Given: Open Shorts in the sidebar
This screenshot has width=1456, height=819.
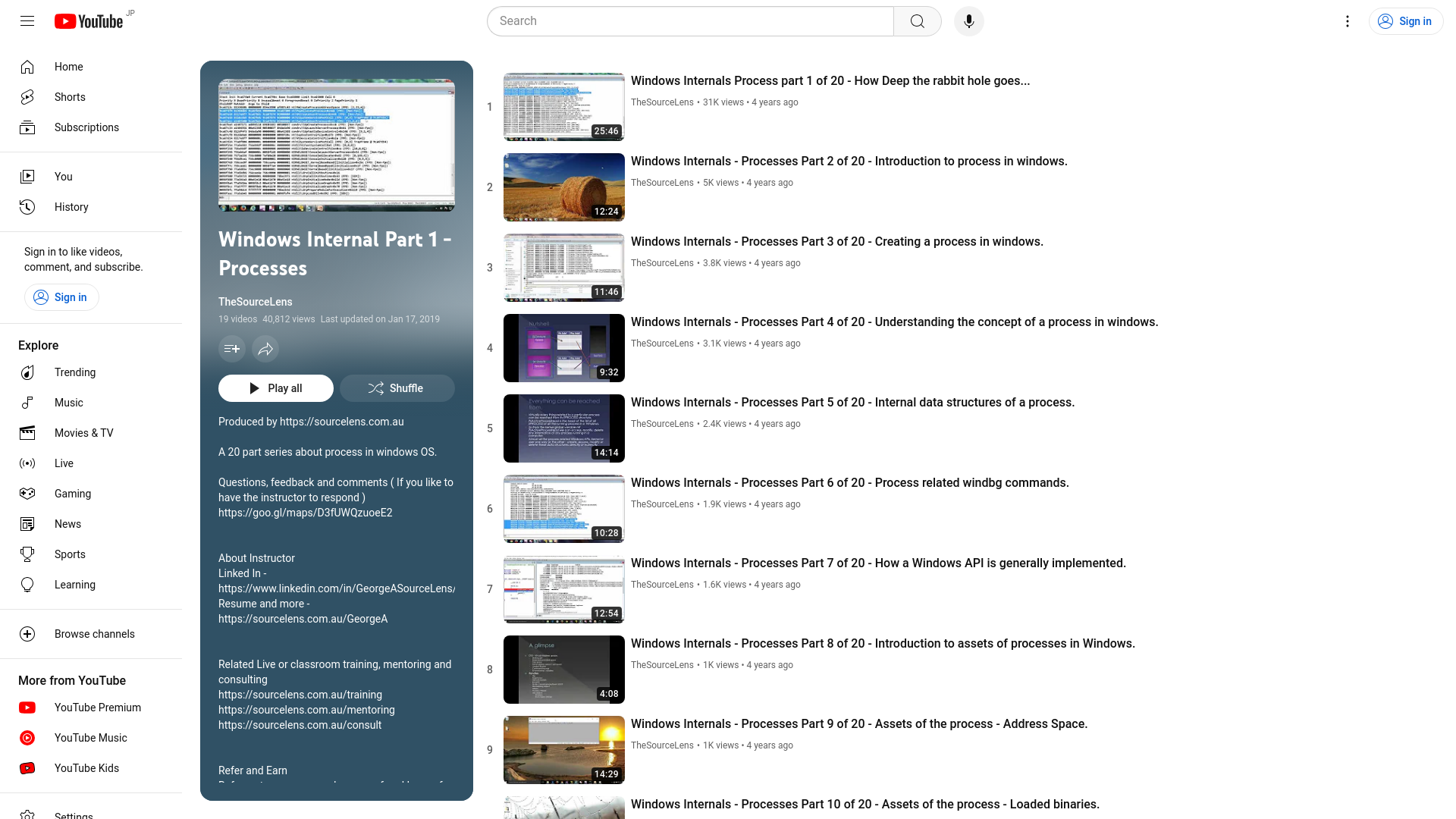Looking at the screenshot, I should point(91,97).
